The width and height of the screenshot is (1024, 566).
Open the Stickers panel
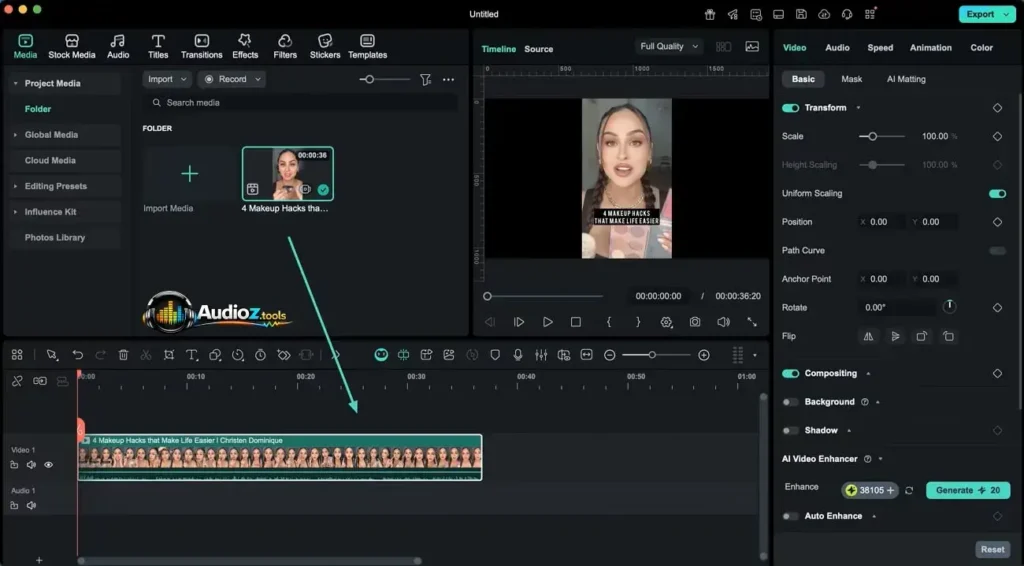click(325, 47)
